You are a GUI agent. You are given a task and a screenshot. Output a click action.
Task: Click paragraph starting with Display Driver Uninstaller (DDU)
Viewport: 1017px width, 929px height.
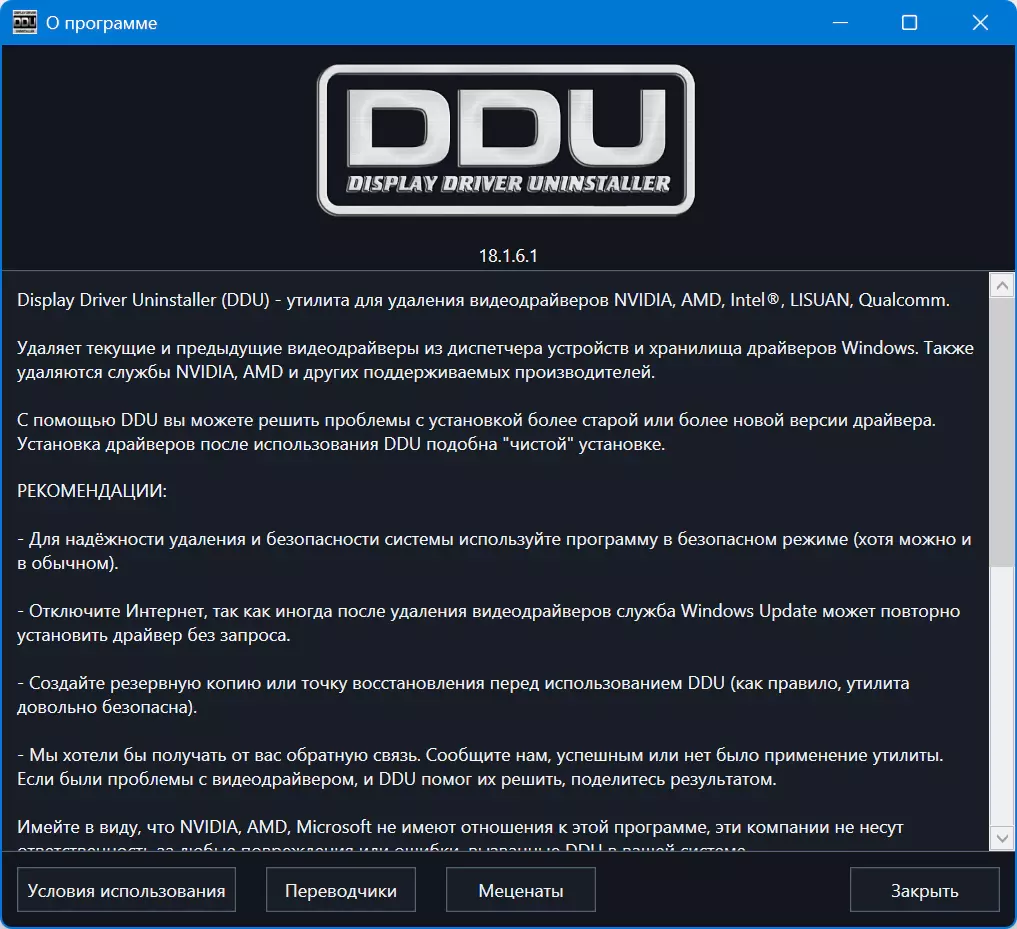tap(483, 300)
